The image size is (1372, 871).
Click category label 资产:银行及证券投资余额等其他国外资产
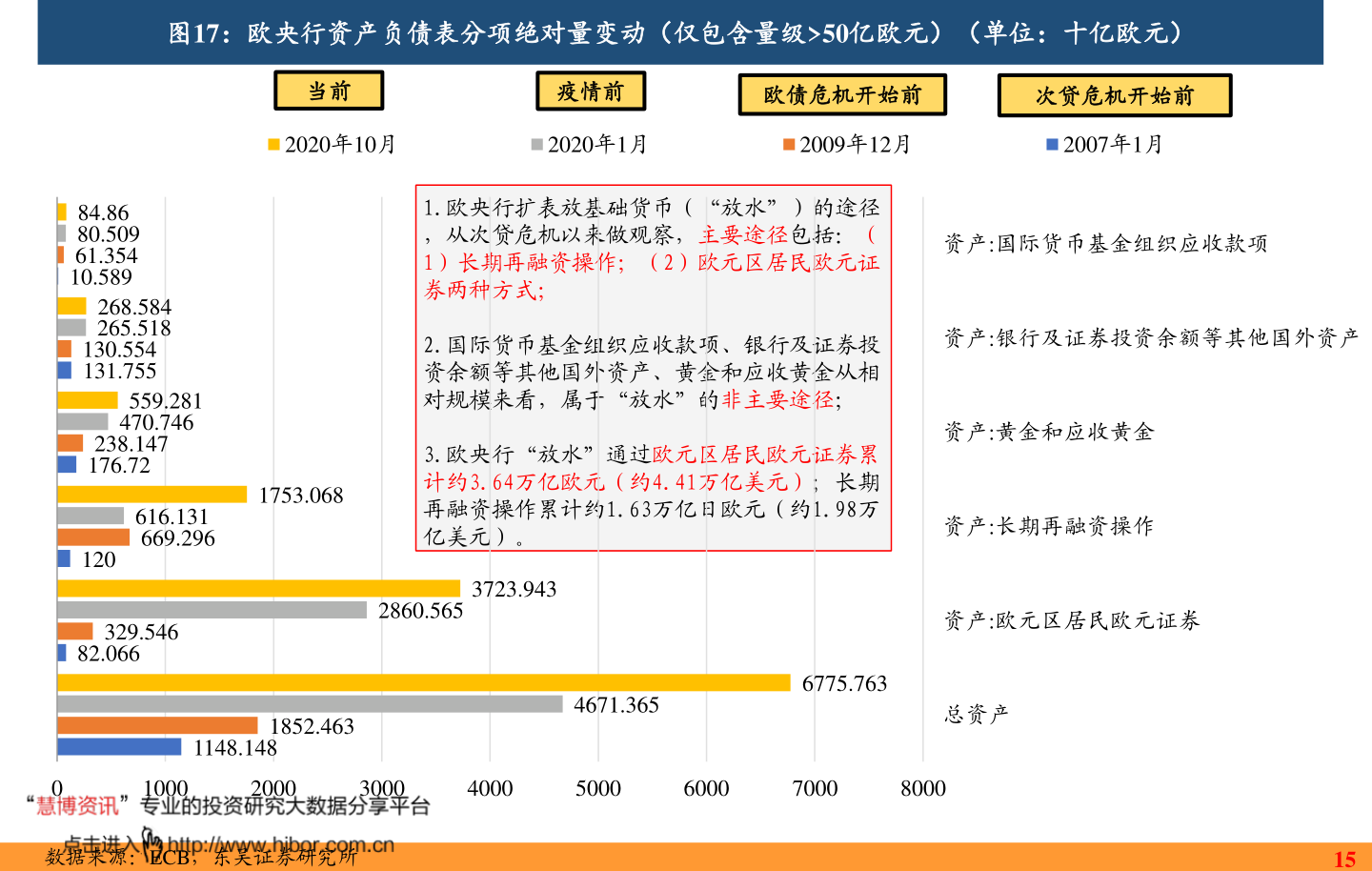1151,338
